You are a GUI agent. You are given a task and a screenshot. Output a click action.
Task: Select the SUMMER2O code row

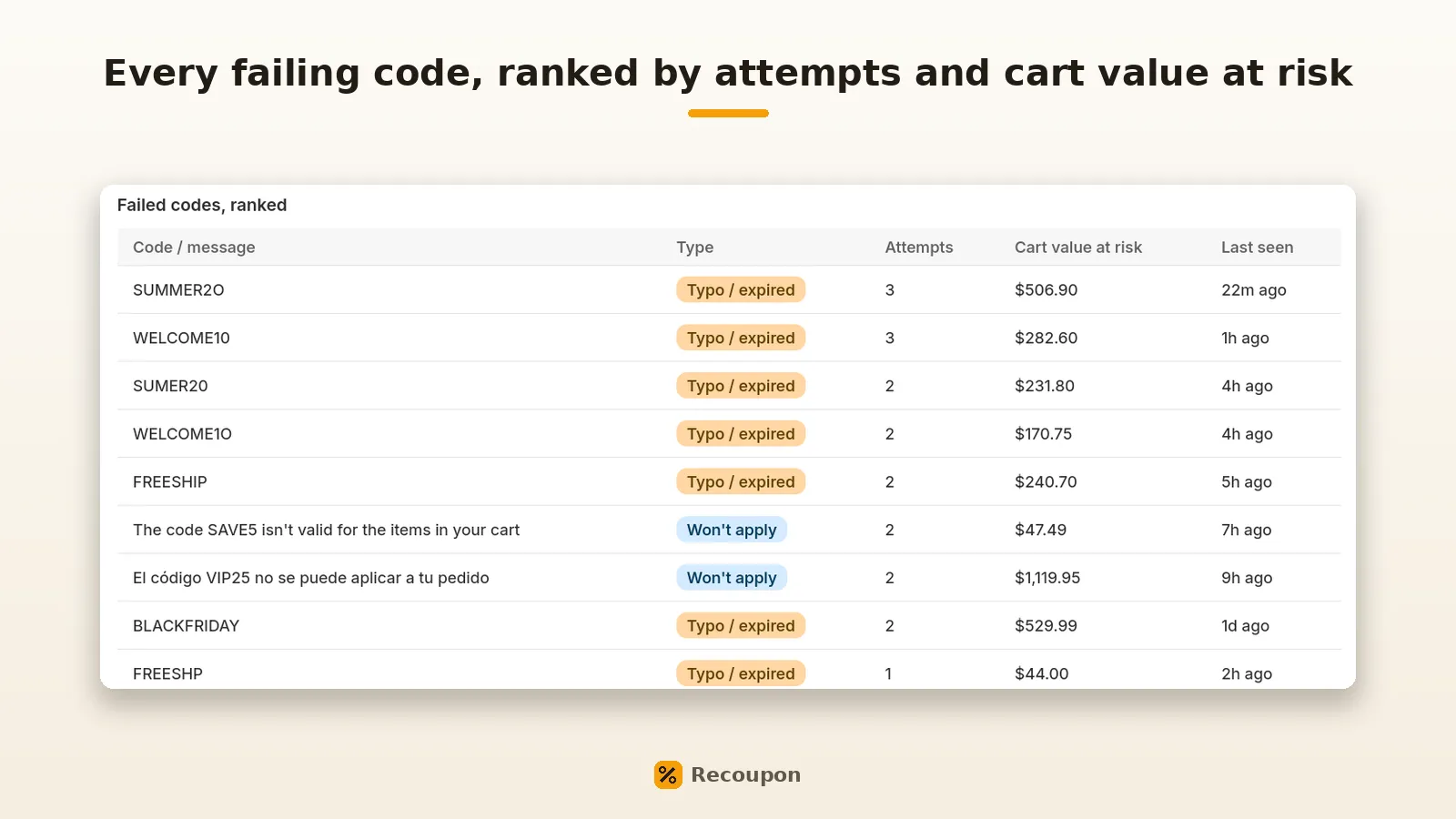coord(729,289)
